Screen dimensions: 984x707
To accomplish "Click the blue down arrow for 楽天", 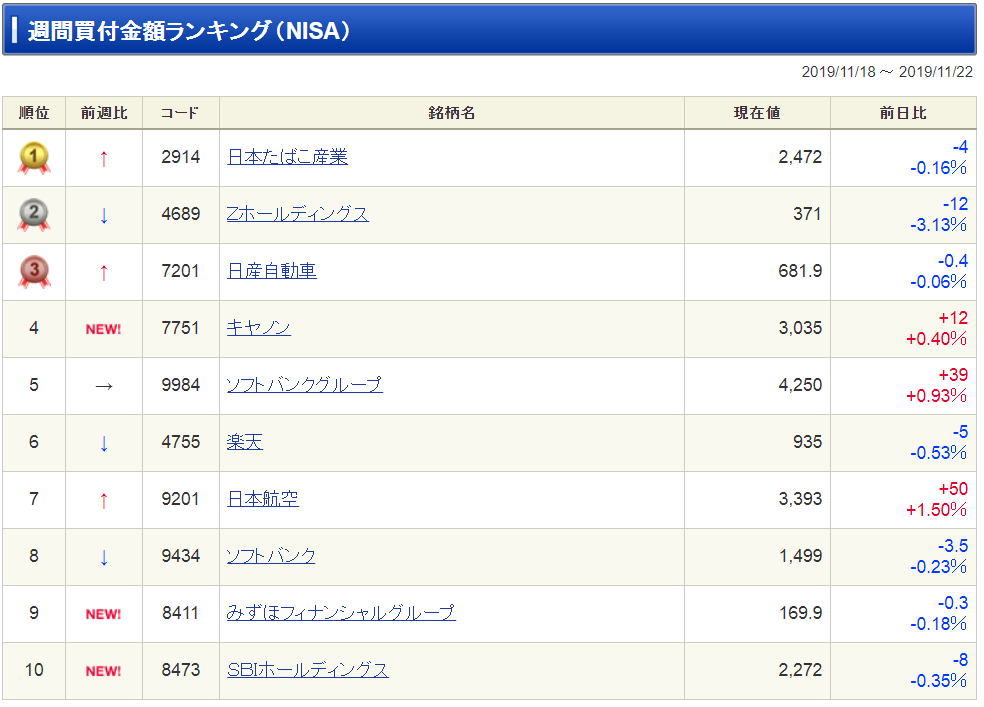I will [x=104, y=444].
